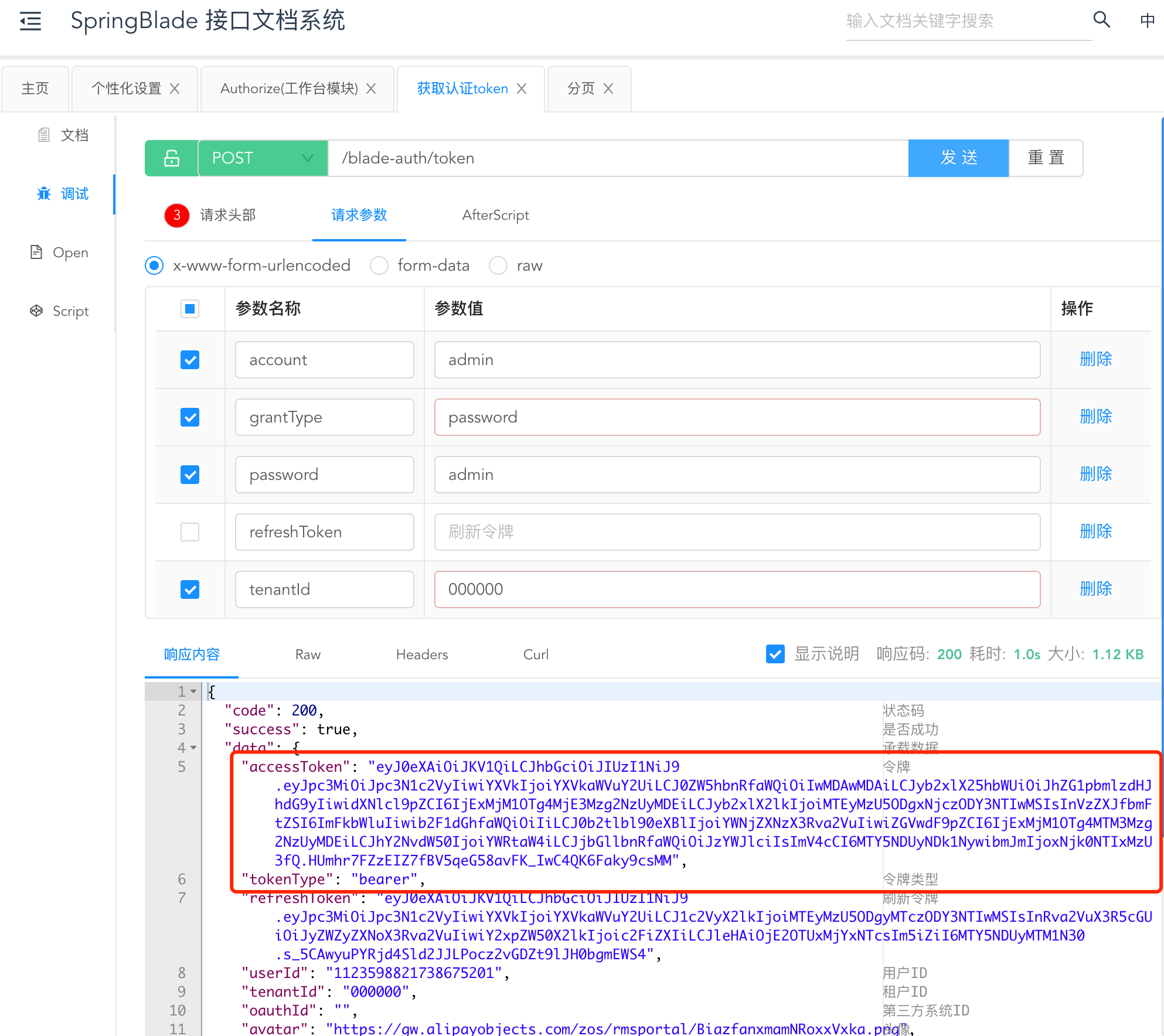Click the account parameter name field

coord(325,360)
